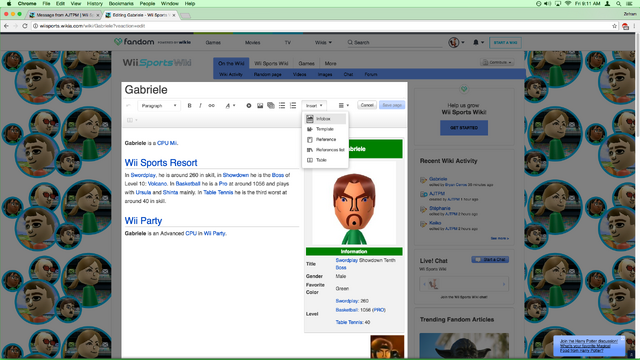The width and height of the screenshot is (640, 360).
Task: Choose Reference from Insert menu
Action: (325, 140)
